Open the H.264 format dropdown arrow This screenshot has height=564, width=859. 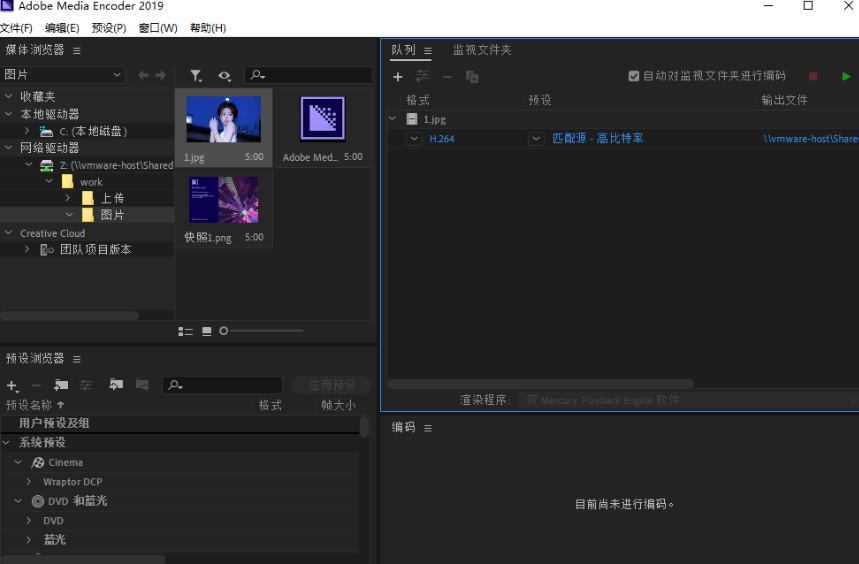point(414,139)
